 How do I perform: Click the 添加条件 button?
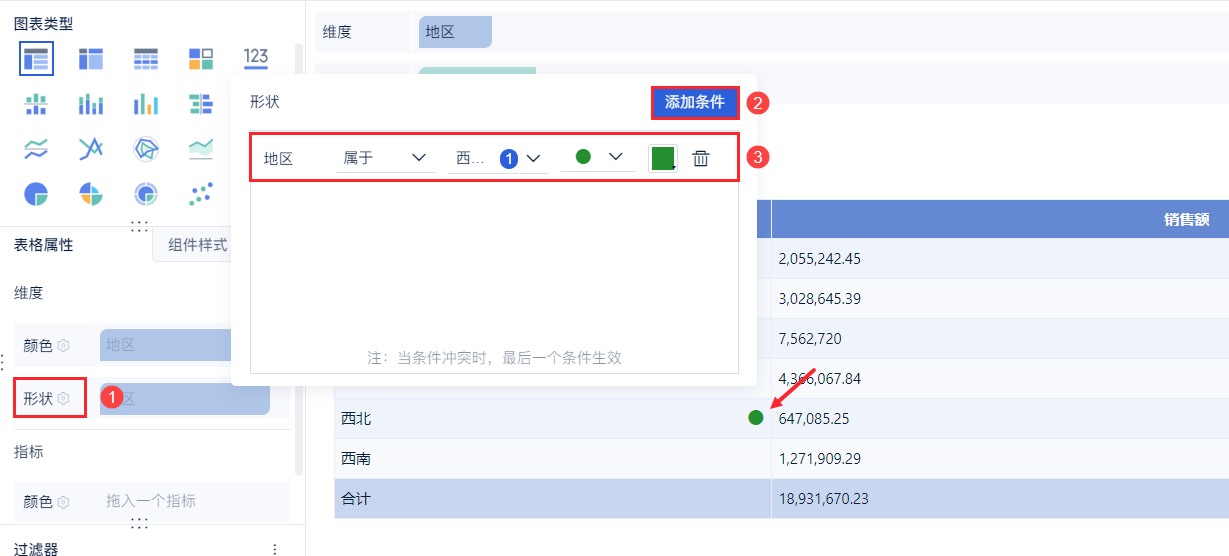point(695,102)
